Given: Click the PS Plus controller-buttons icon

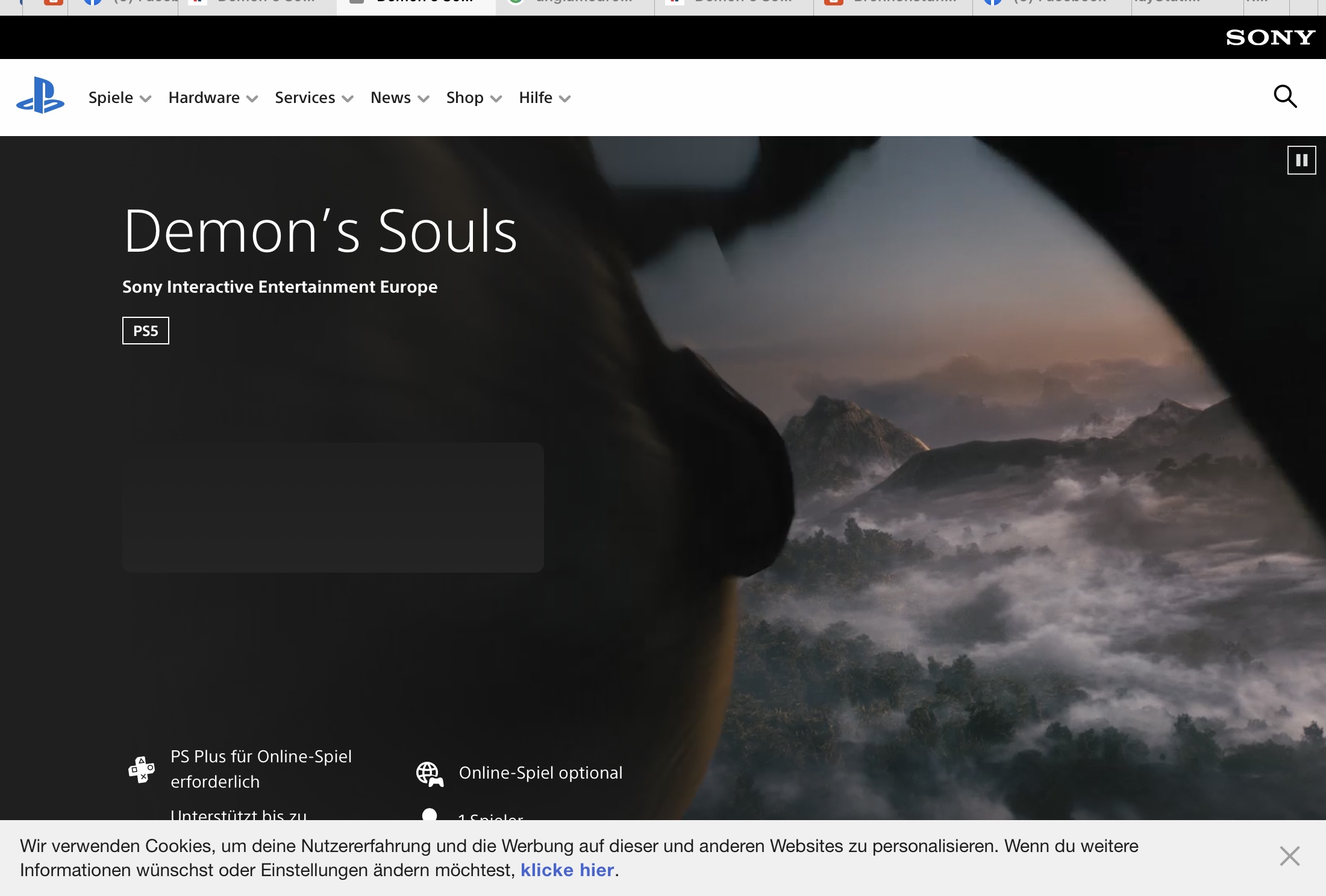Looking at the screenshot, I should click(x=142, y=770).
